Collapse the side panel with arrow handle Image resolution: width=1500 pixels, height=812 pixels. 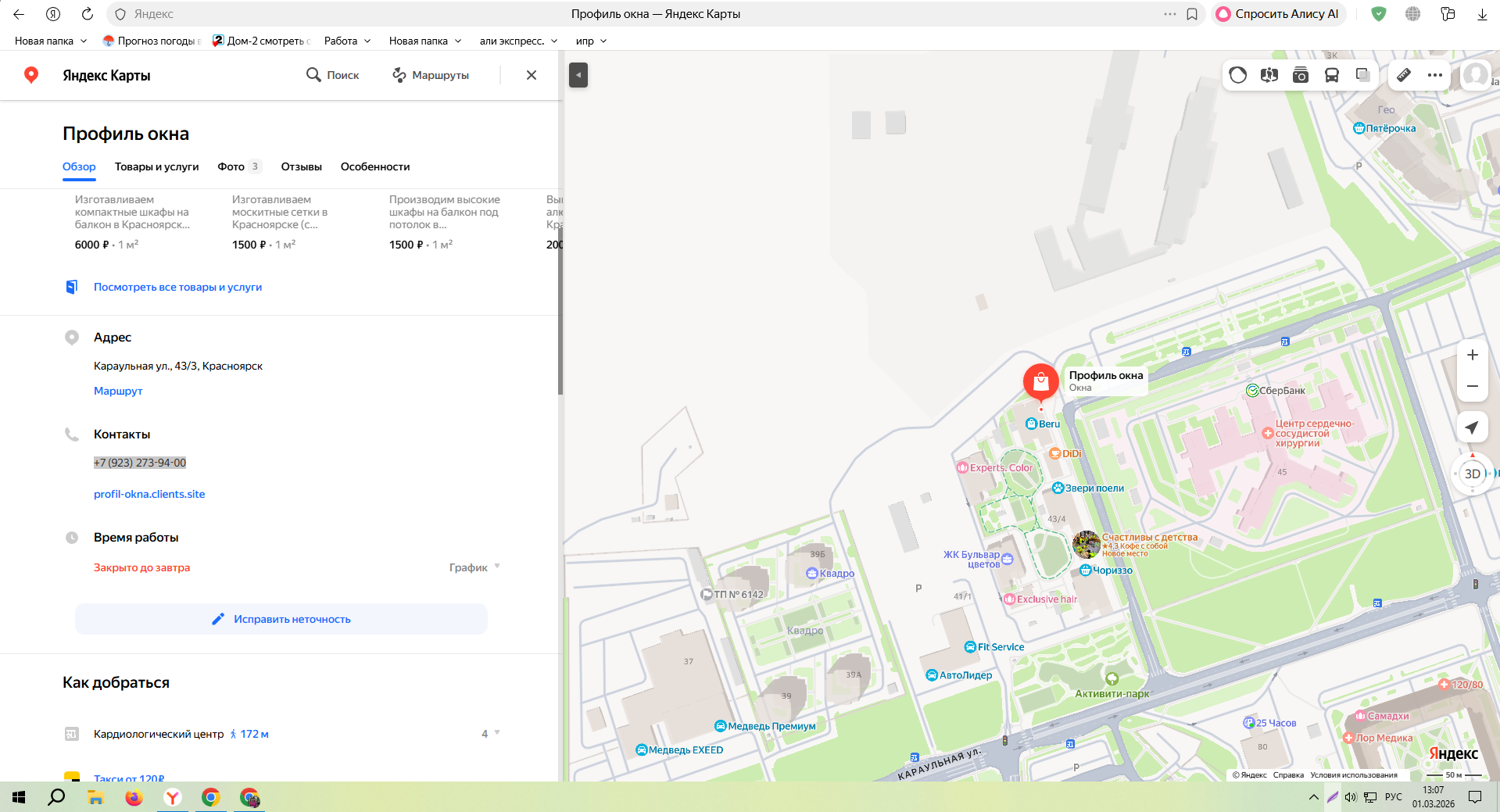point(578,75)
